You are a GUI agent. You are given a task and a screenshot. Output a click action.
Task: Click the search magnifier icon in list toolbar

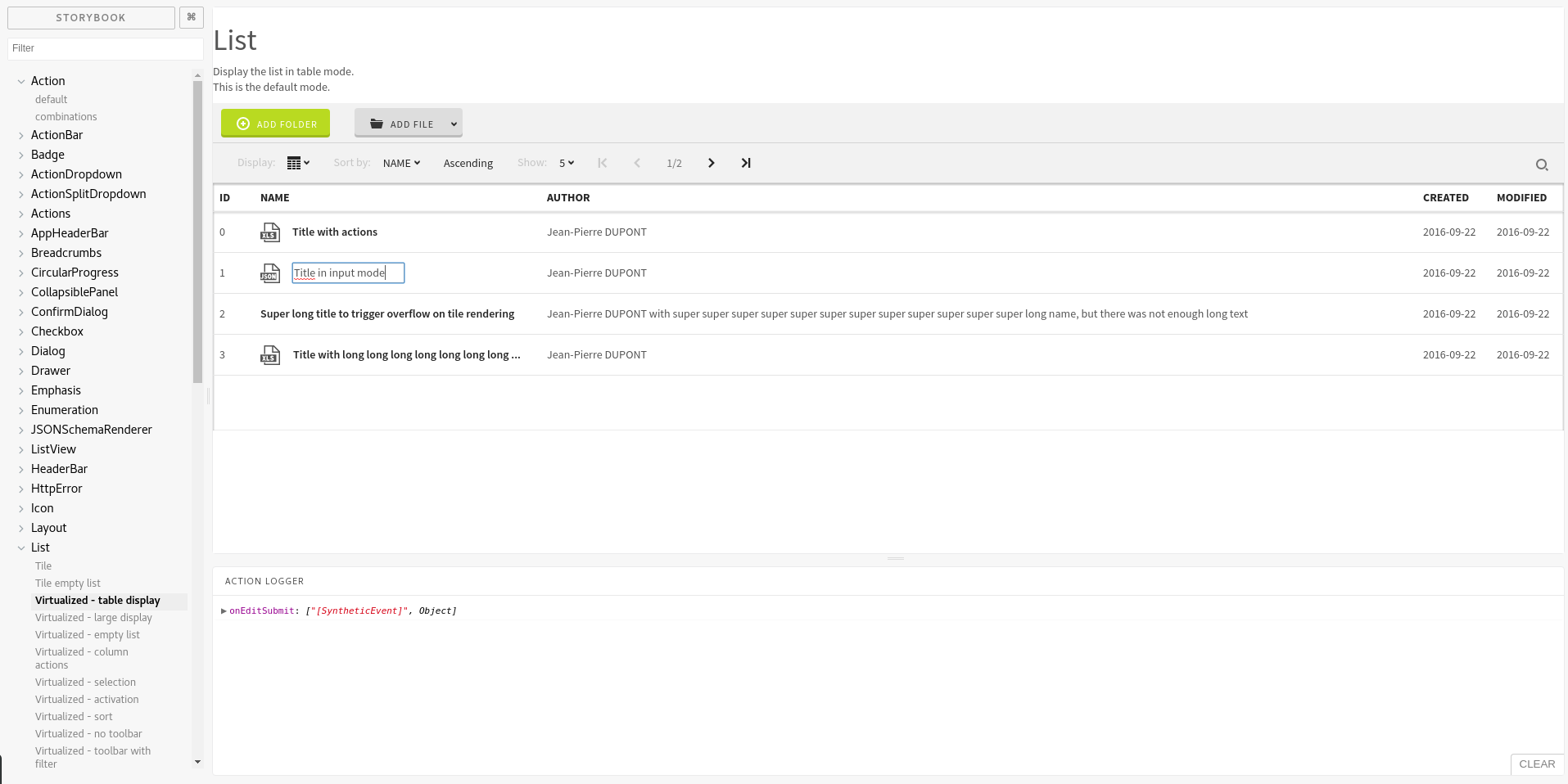(x=1541, y=165)
